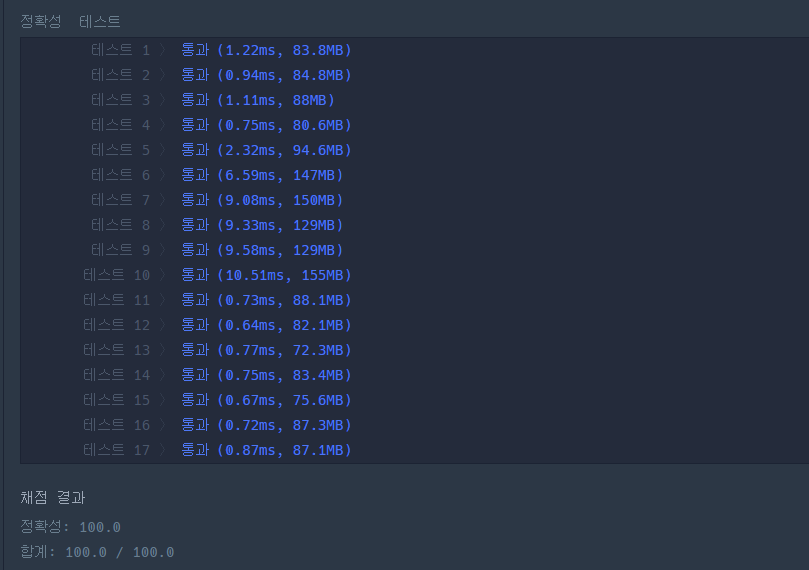Click result '통과 (0.64ms, 82.1MB)'

click(266, 325)
